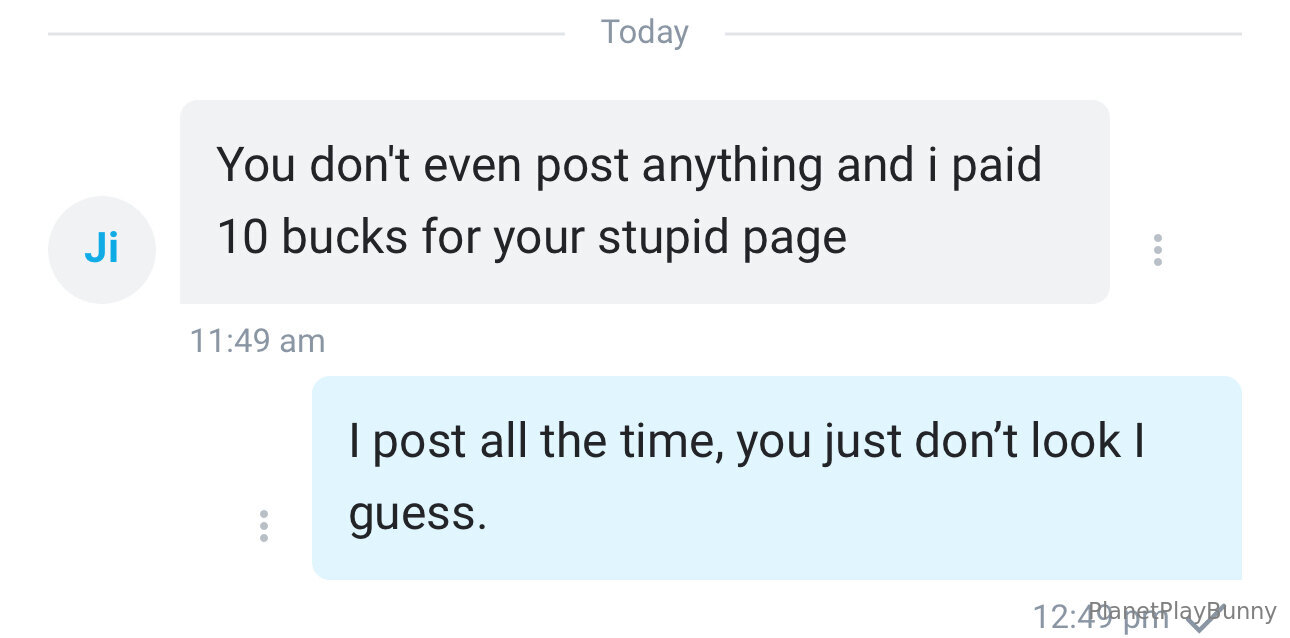Image resolution: width=1290 pixels, height=638 pixels.
Task: Click the text "10 bucks for your stupid page"
Action: [x=531, y=237]
